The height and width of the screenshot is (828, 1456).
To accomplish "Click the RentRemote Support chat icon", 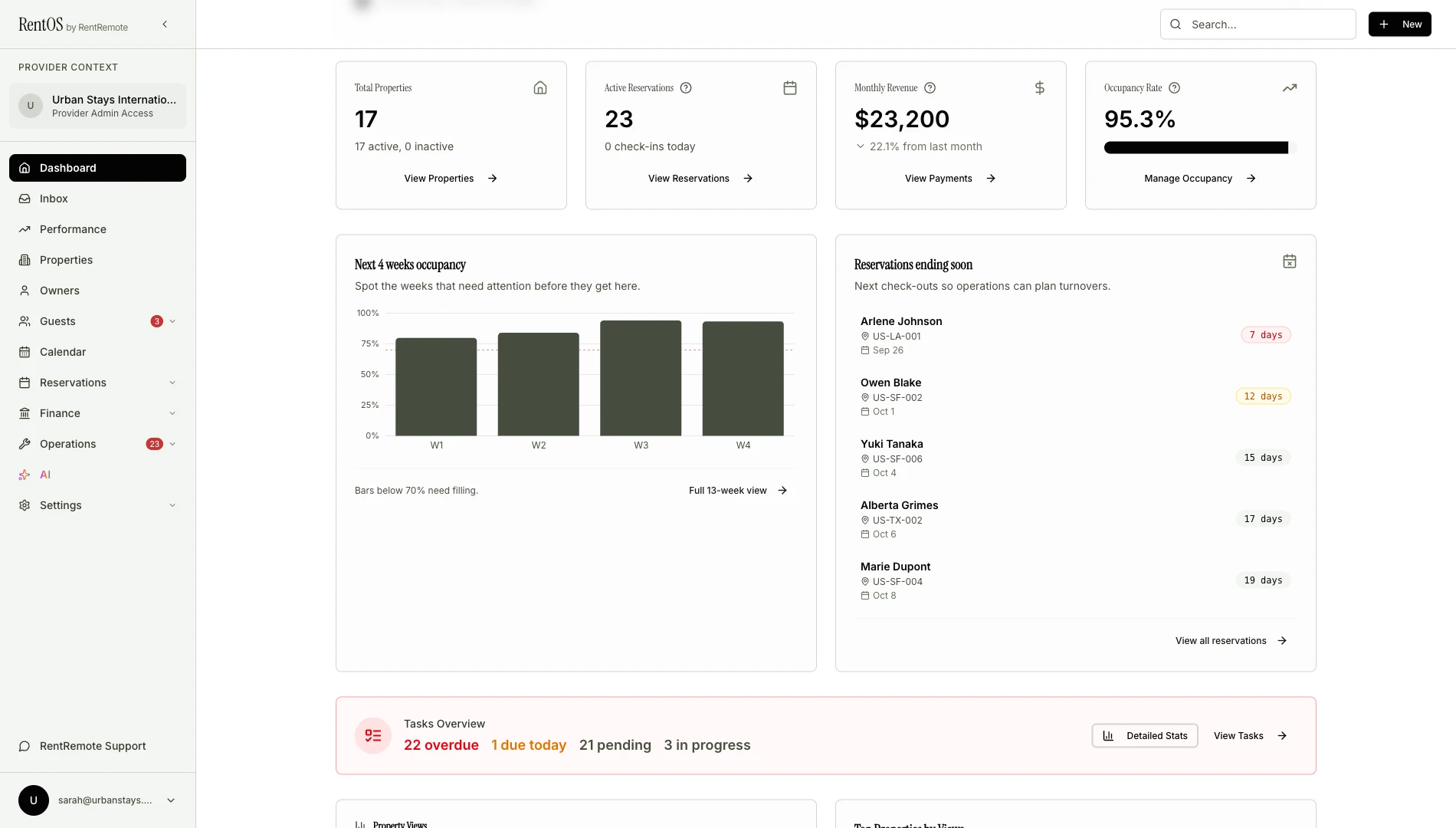I will click(x=25, y=746).
